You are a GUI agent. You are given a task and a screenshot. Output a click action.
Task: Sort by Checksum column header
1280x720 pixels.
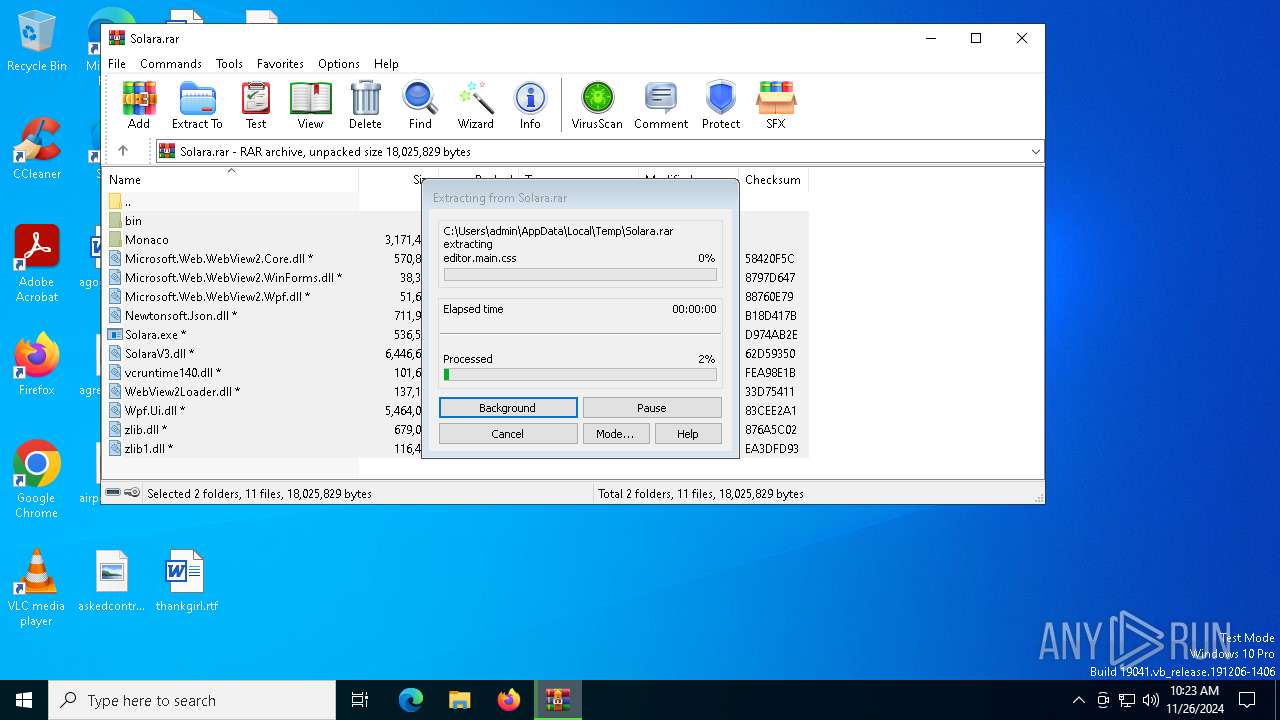point(773,180)
